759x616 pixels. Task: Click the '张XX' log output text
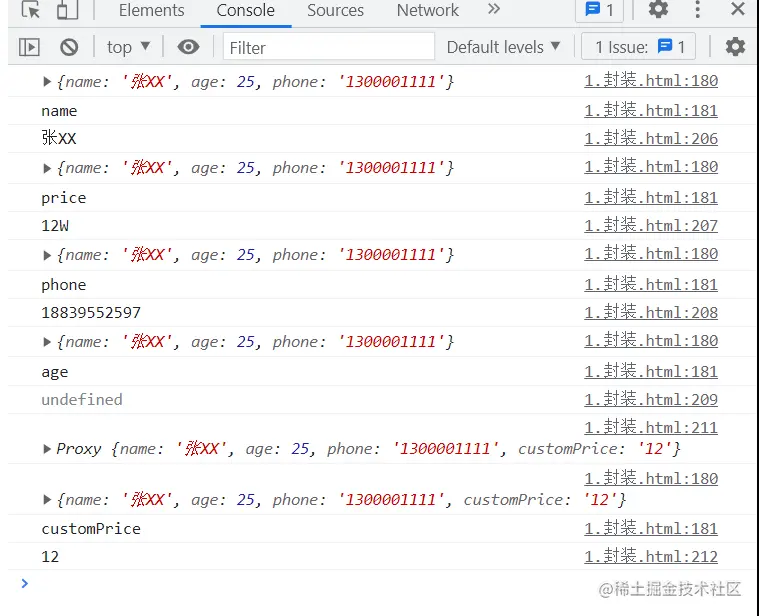pyautogui.click(x=59, y=138)
